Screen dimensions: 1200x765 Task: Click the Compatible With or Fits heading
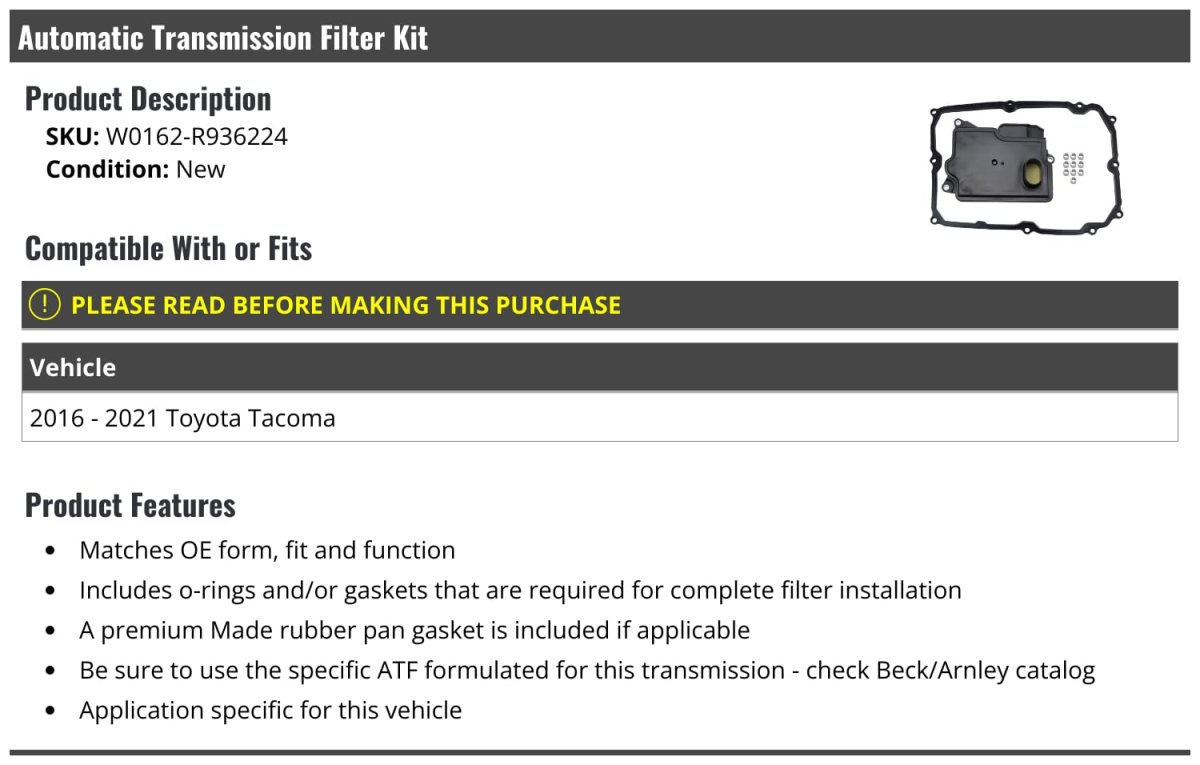coord(168,248)
